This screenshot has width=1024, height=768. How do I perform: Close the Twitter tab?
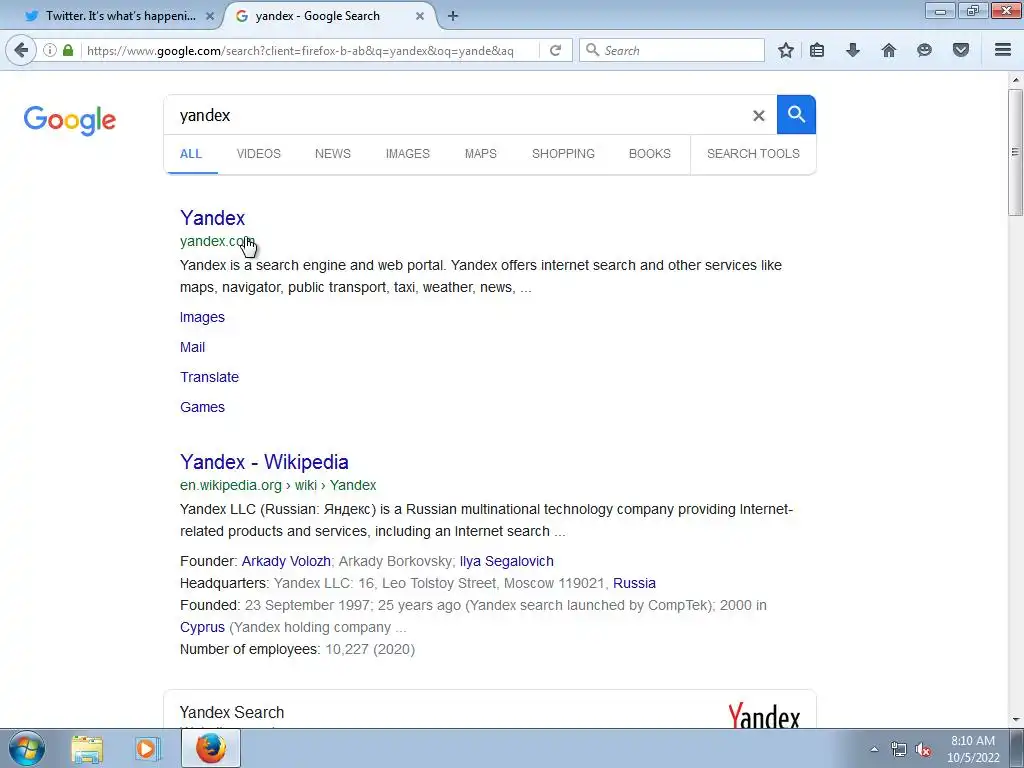(x=210, y=16)
